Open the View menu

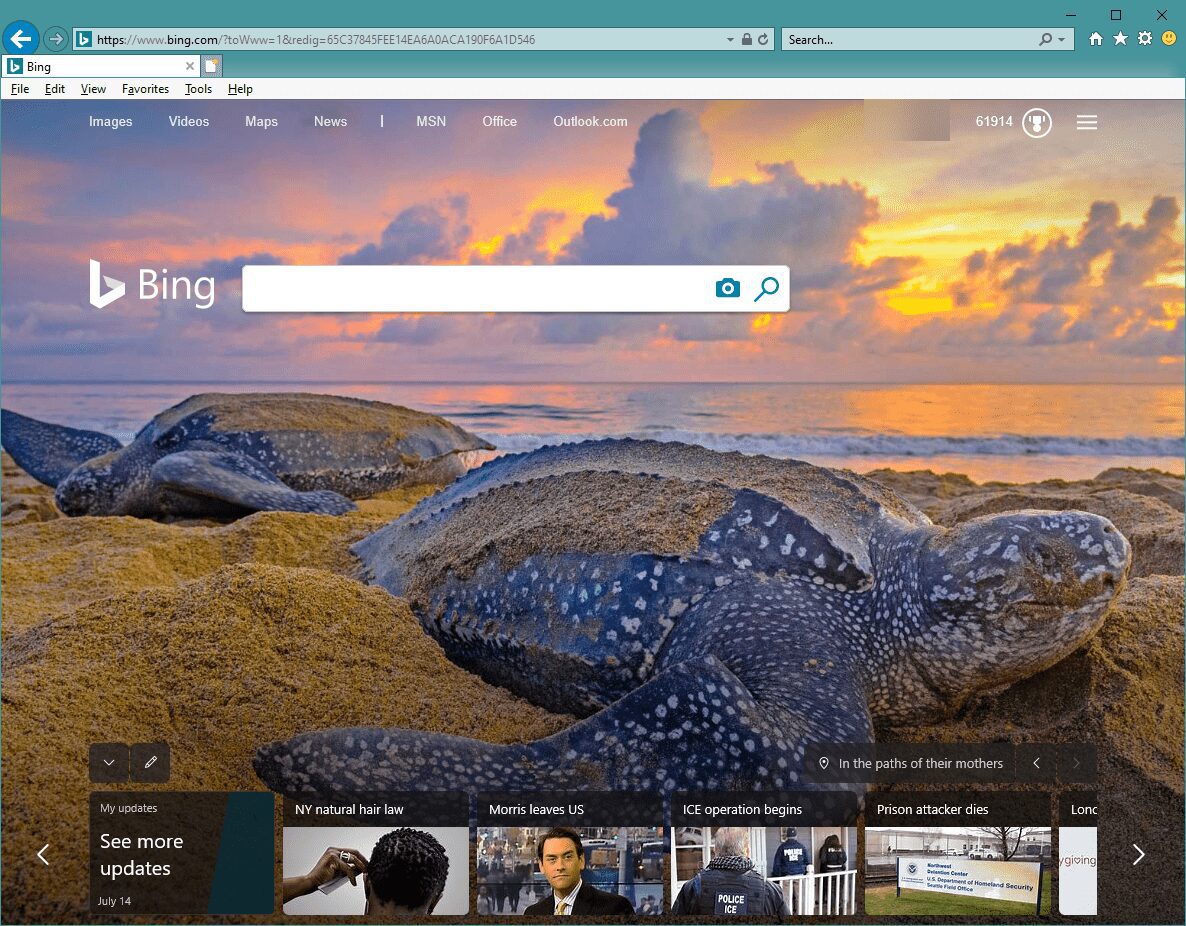(x=93, y=89)
